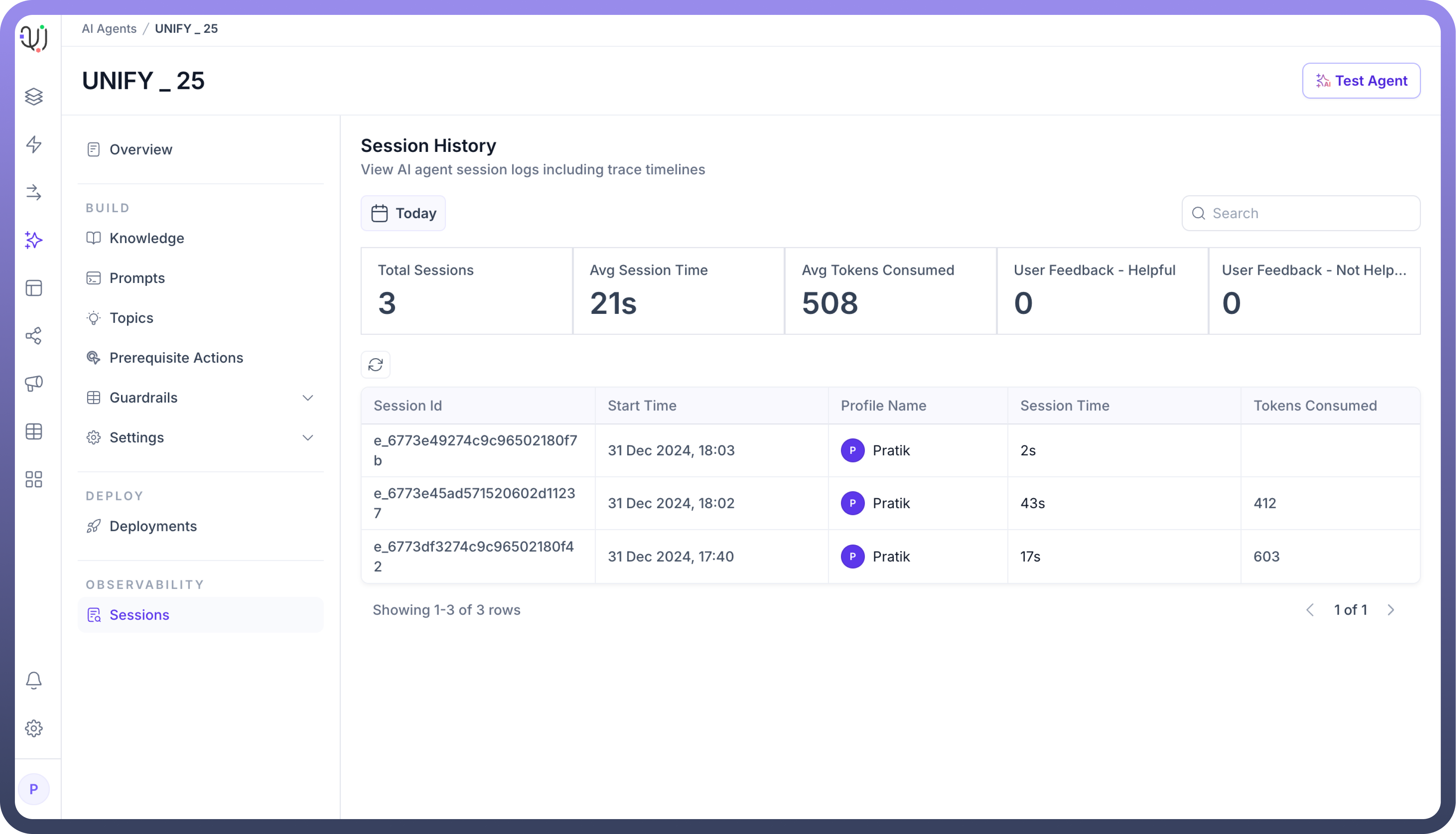The width and height of the screenshot is (1456, 834).
Task: Open the Prompts menu item
Action: [137, 278]
